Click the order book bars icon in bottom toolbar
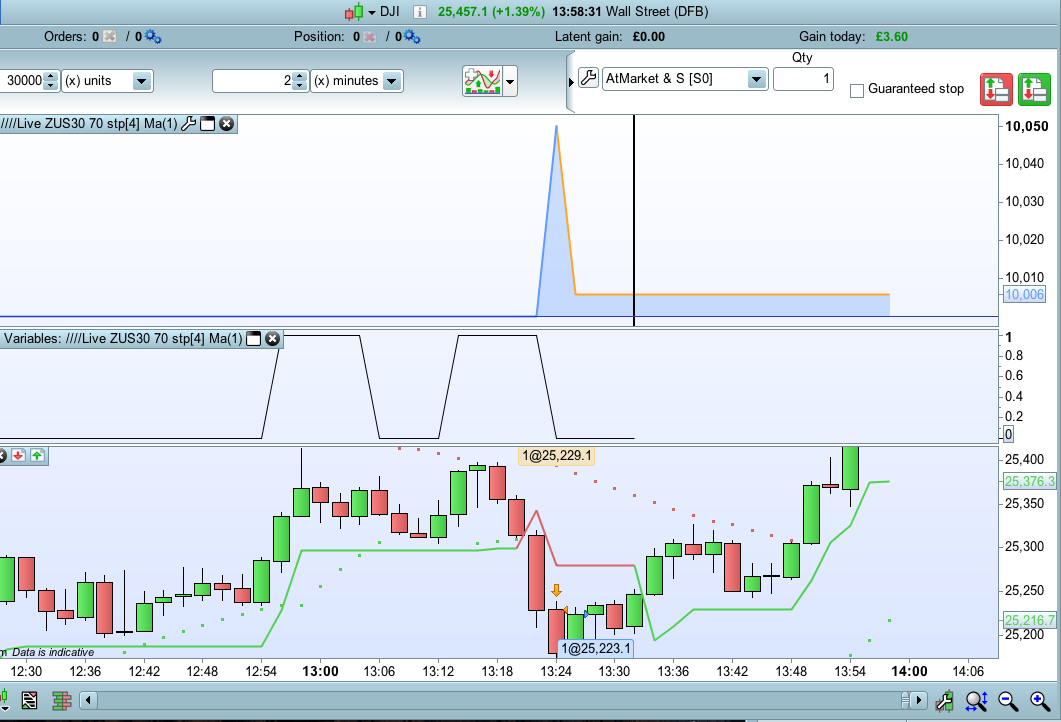 click(x=62, y=700)
